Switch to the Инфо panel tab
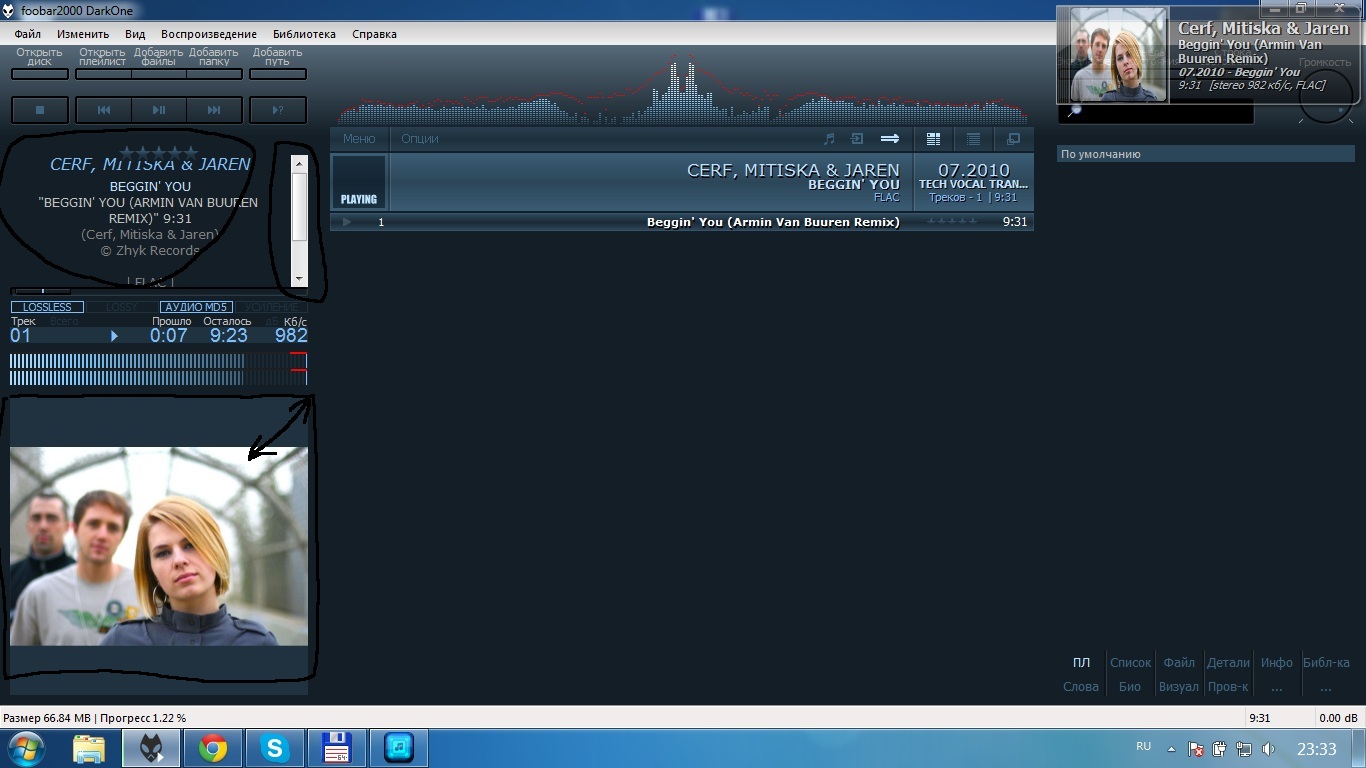The image size is (1366, 768). (x=1277, y=662)
